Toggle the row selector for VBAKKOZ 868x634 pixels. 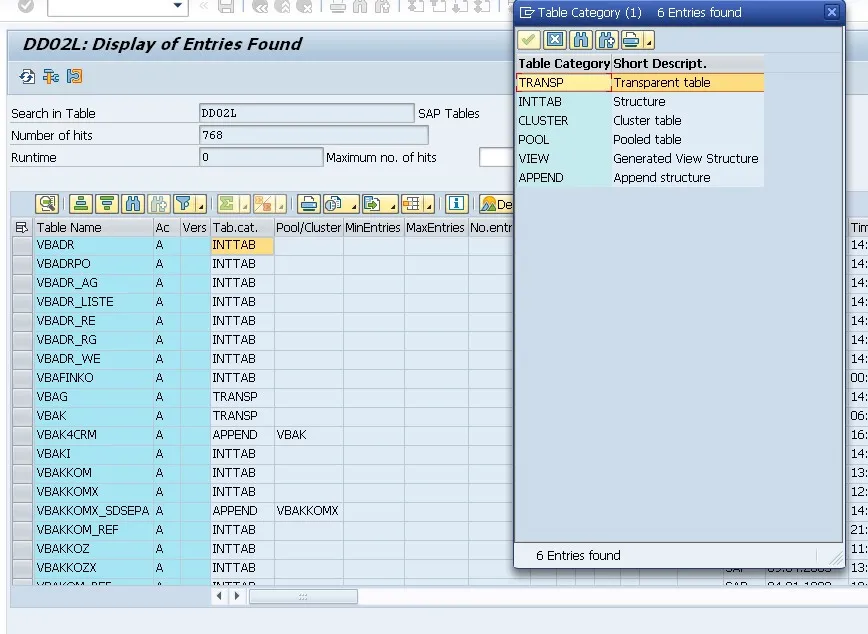pos(22,549)
